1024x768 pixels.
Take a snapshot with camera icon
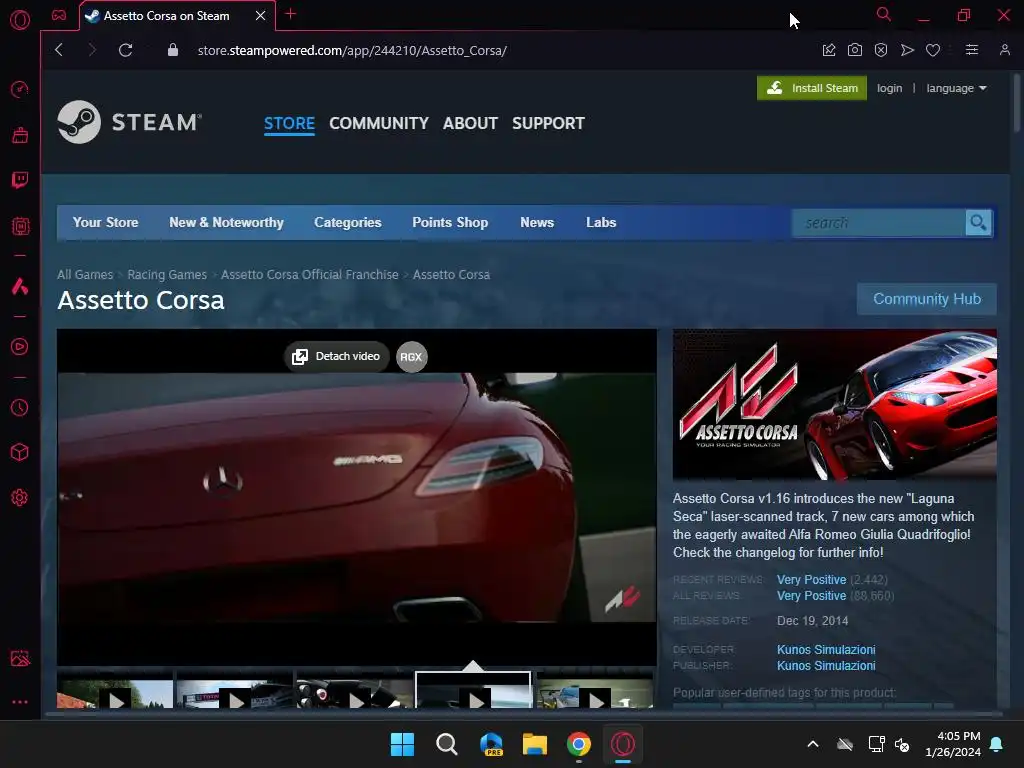(x=855, y=50)
